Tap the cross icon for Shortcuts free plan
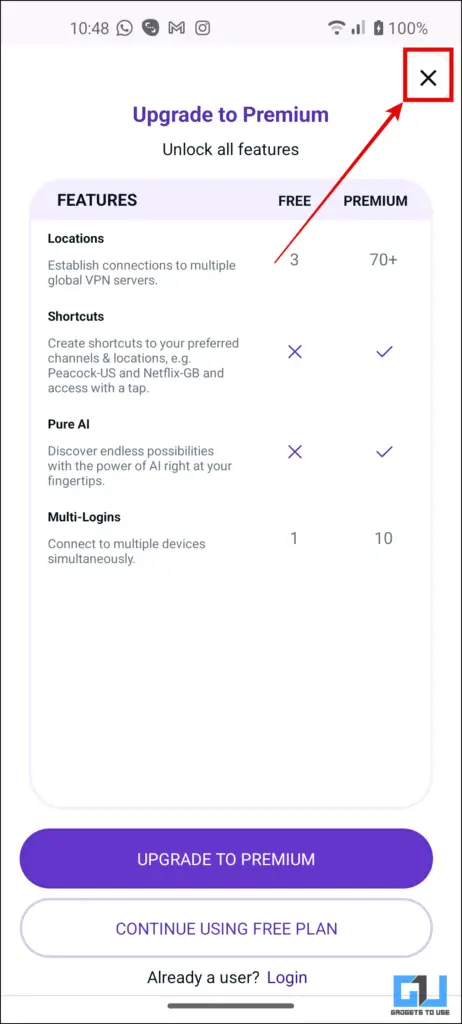The height and width of the screenshot is (1024, 462). pos(295,352)
